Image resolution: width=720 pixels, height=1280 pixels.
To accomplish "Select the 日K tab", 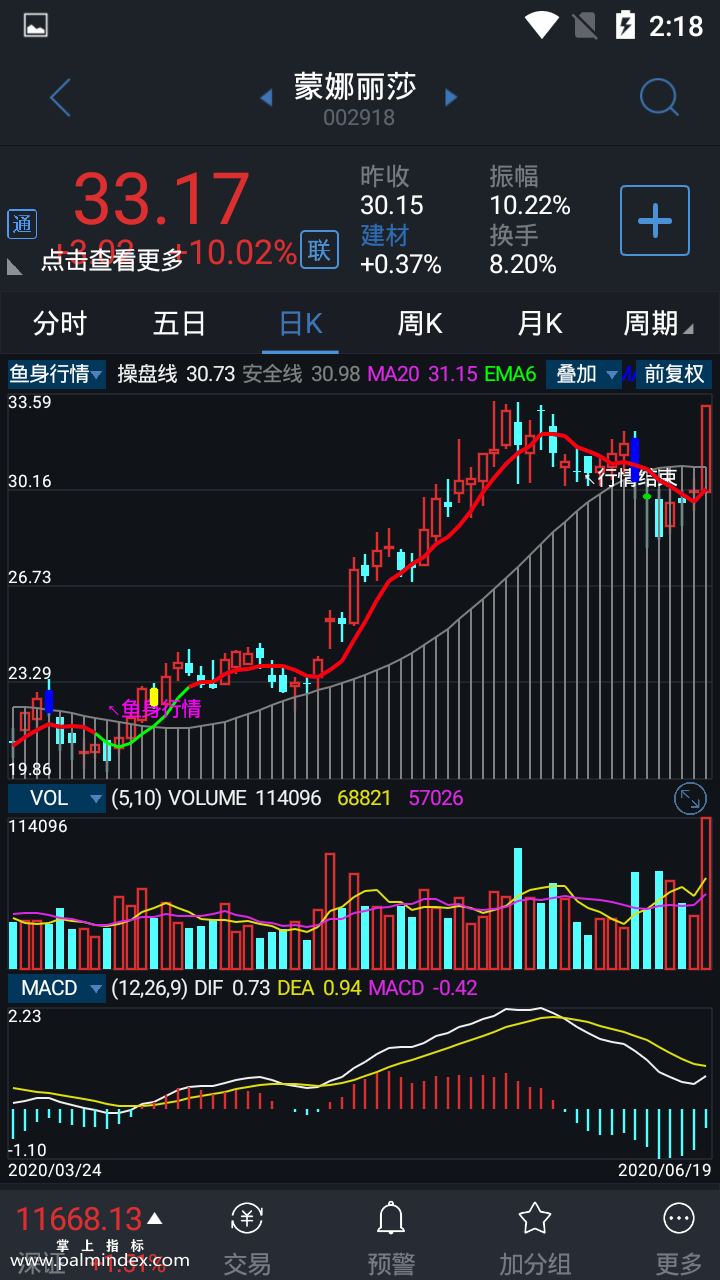I will point(301,324).
